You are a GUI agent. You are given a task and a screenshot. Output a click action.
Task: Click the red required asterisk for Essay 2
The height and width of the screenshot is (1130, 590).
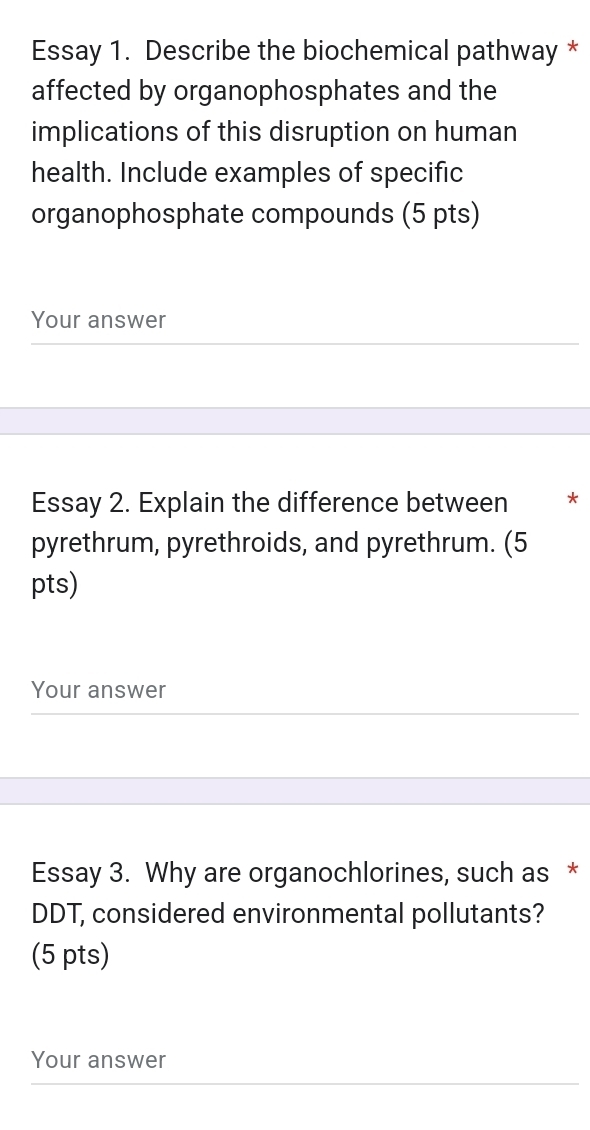572,499
